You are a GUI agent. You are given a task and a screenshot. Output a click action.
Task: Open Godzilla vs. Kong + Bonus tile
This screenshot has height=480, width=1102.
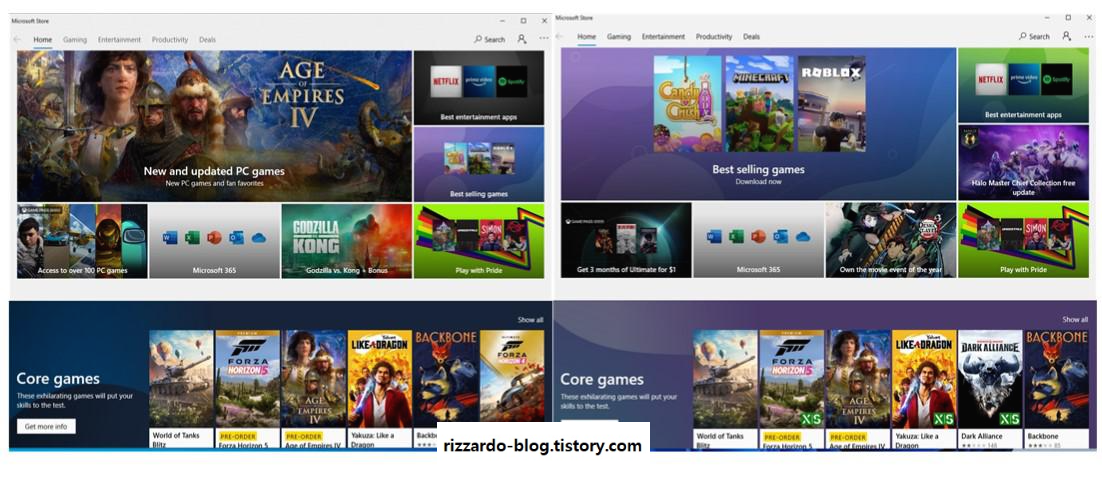click(x=346, y=241)
